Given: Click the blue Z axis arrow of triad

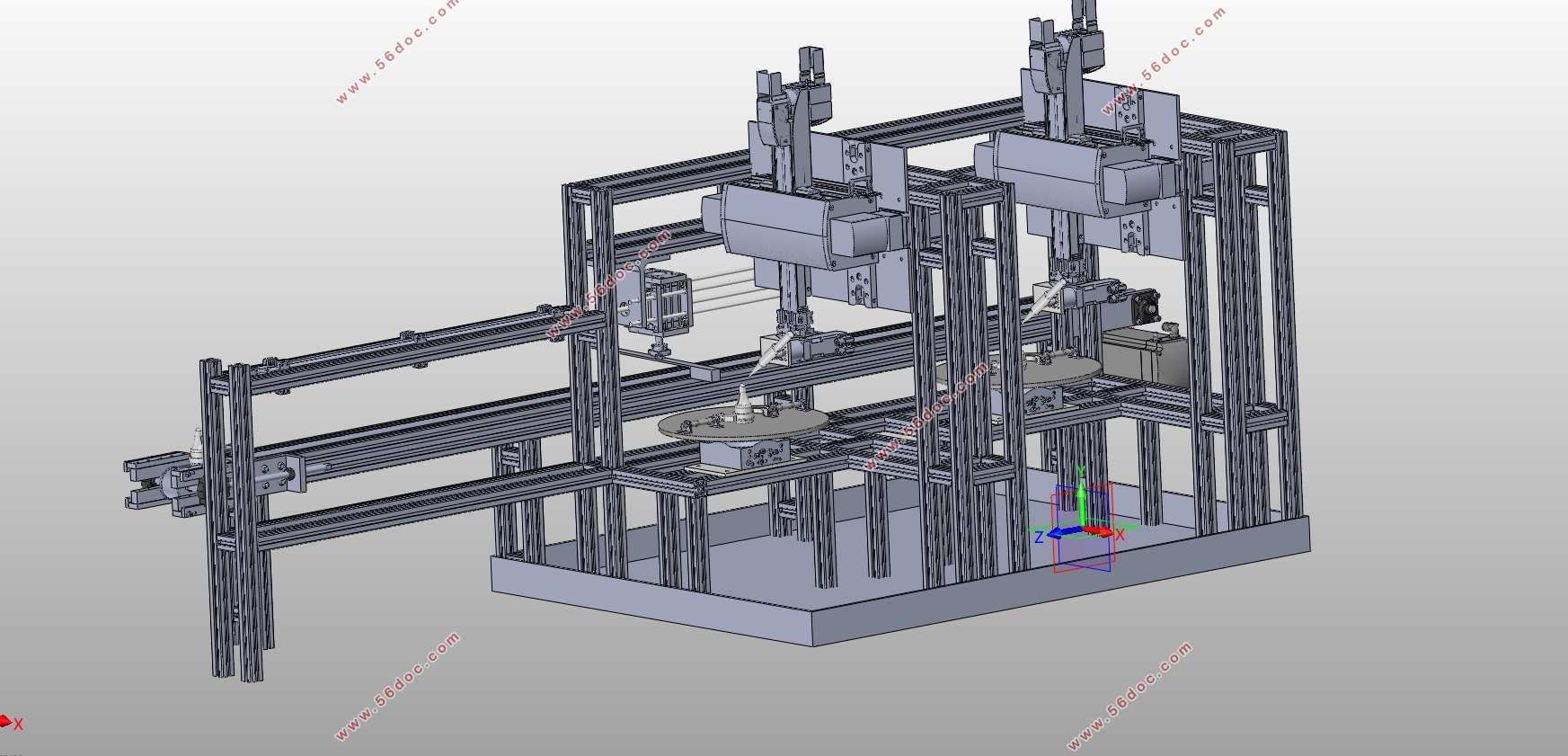Looking at the screenshot, I should pos(1064,533).
